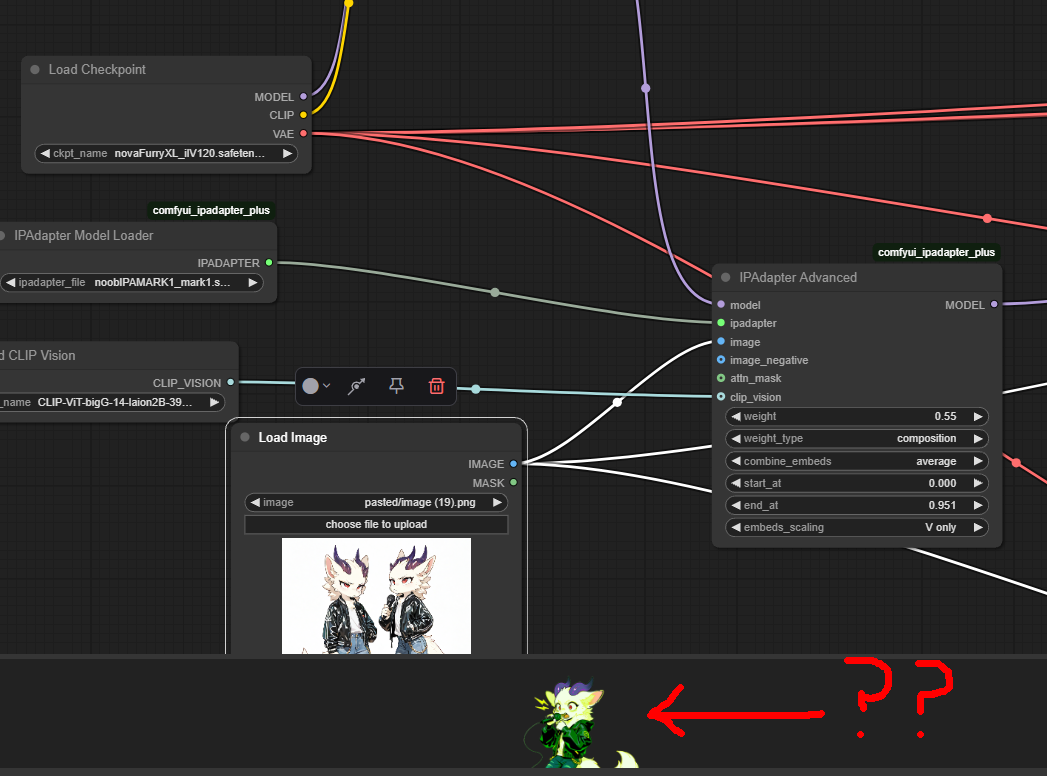Viewport: 1047px width, 776px height.
Task: Click the weight 0.55 value field
Action: [x=857, y=416]
